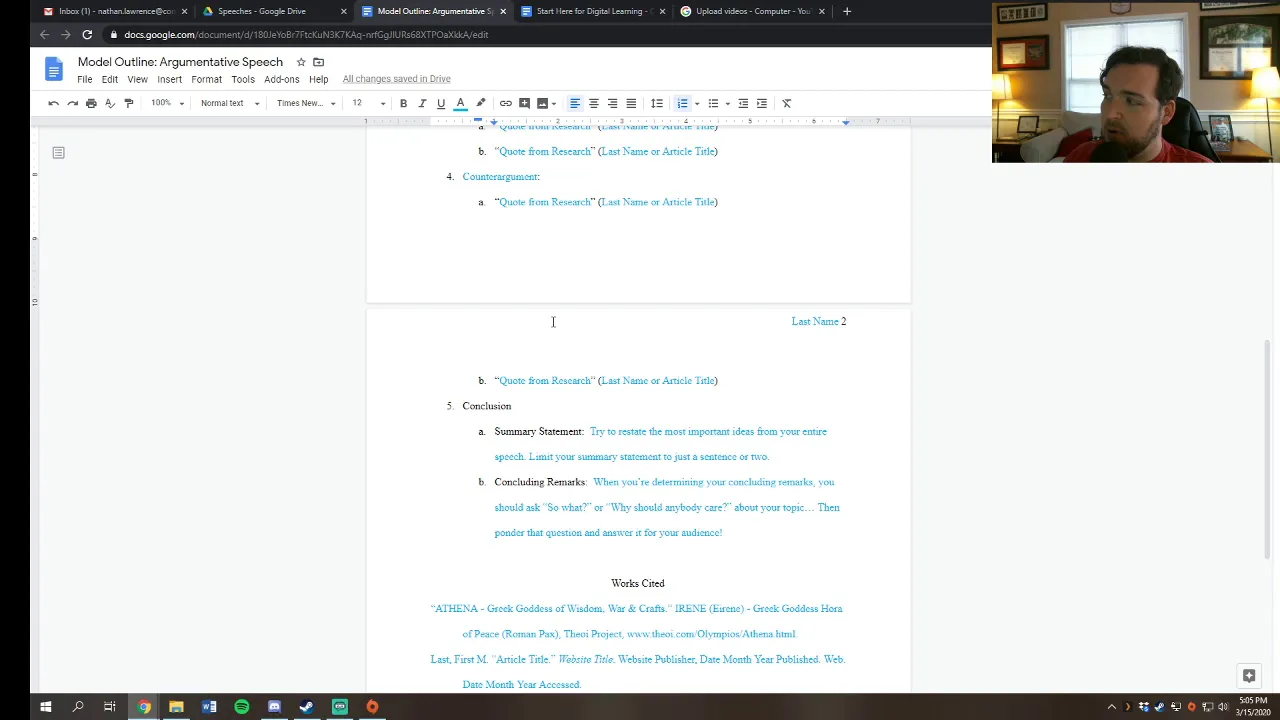The width and height of the screenshot is (1280, 720).
Task: Click the Chrome address bar
Action: pos(540,35)
